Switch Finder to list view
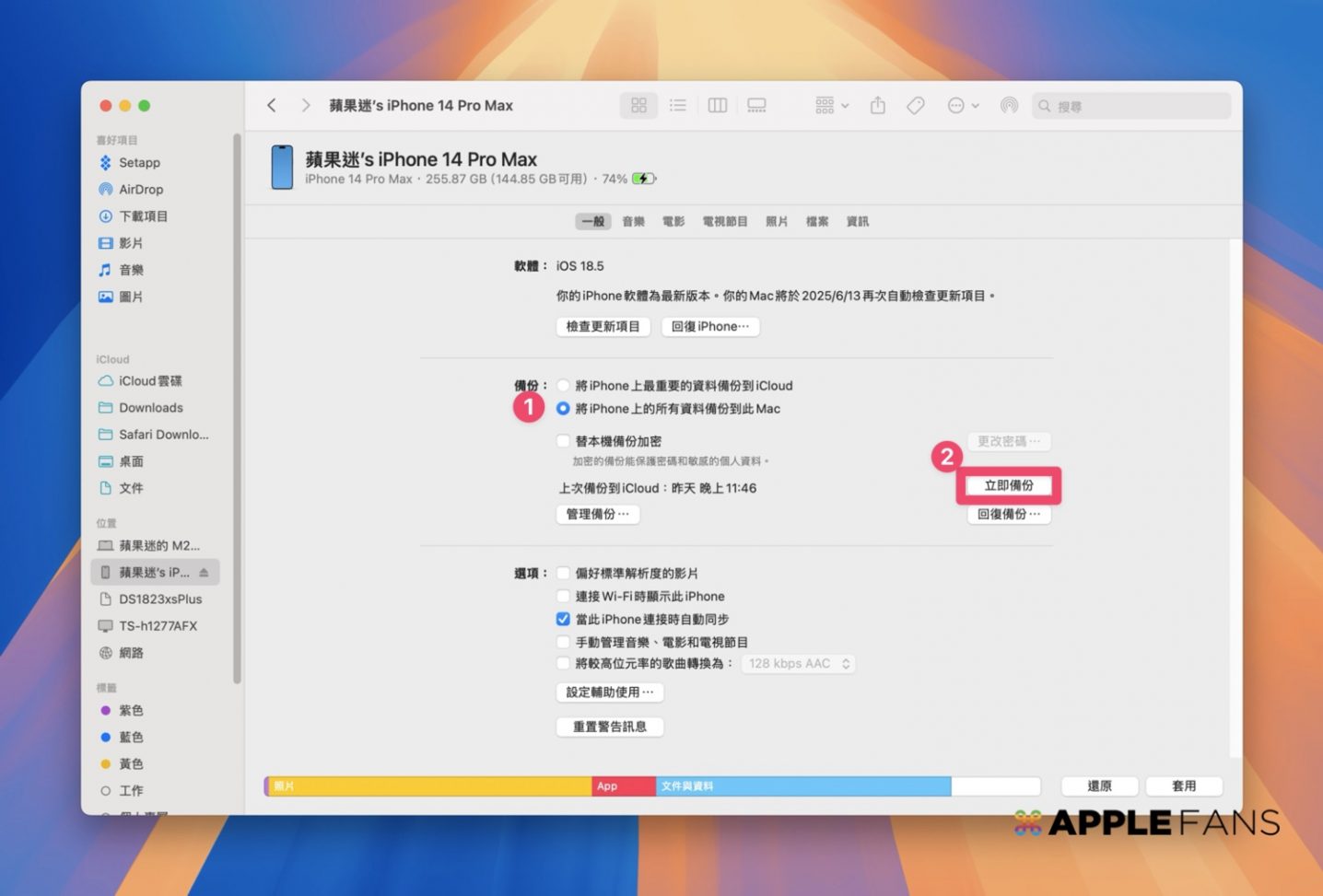 pos(678,106)
